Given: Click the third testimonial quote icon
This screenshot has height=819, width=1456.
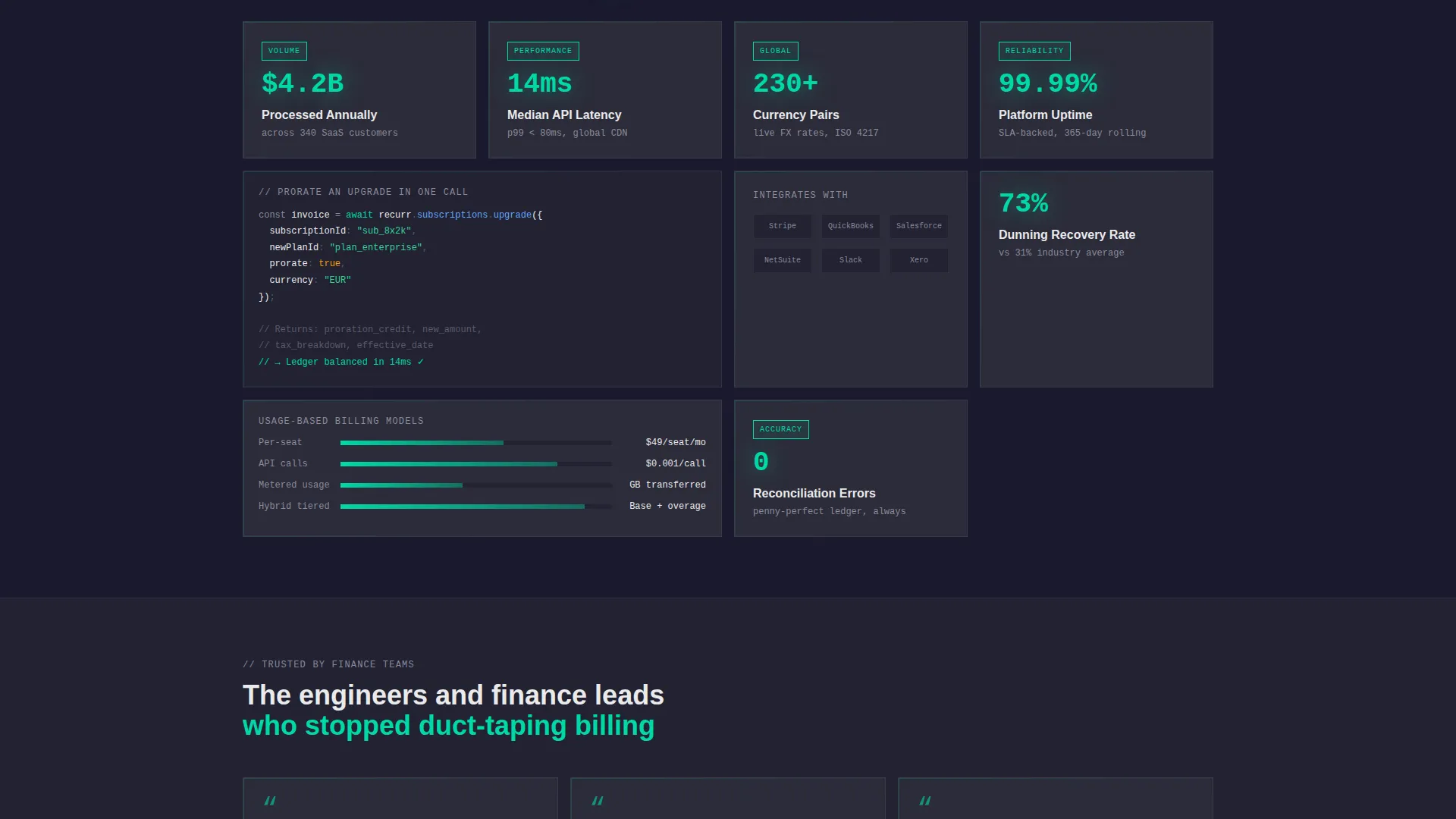Looking at the screenshot, I should 924,801.
